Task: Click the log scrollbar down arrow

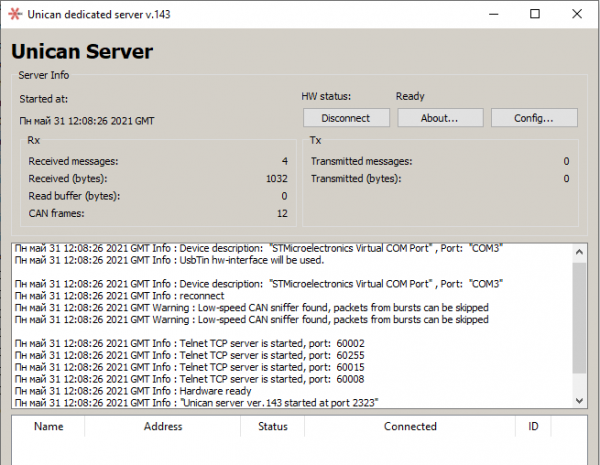Action: pos(579,400)
